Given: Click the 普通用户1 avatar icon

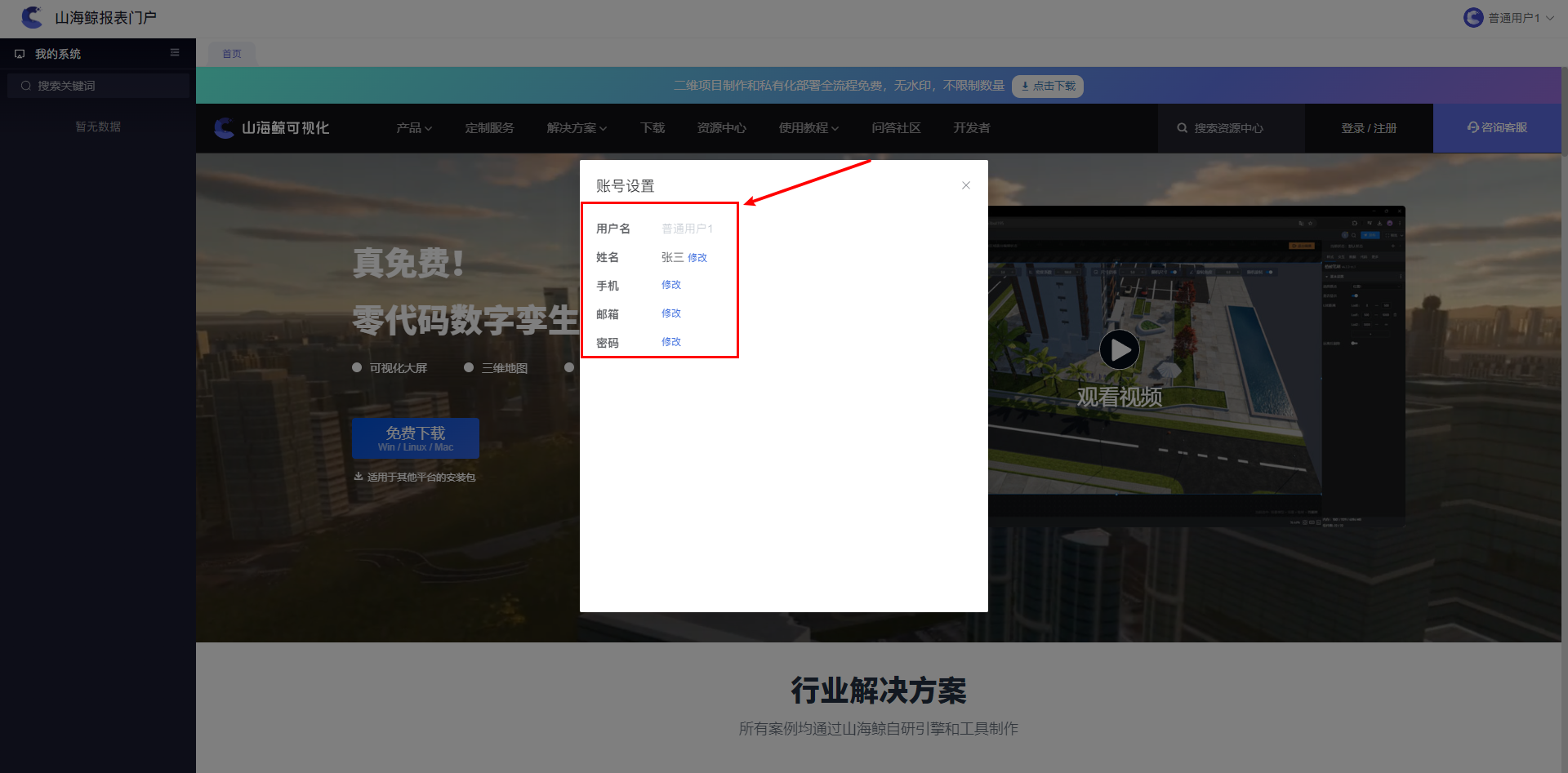Looking at the screenshot, I should click(x=1473, y=17).
